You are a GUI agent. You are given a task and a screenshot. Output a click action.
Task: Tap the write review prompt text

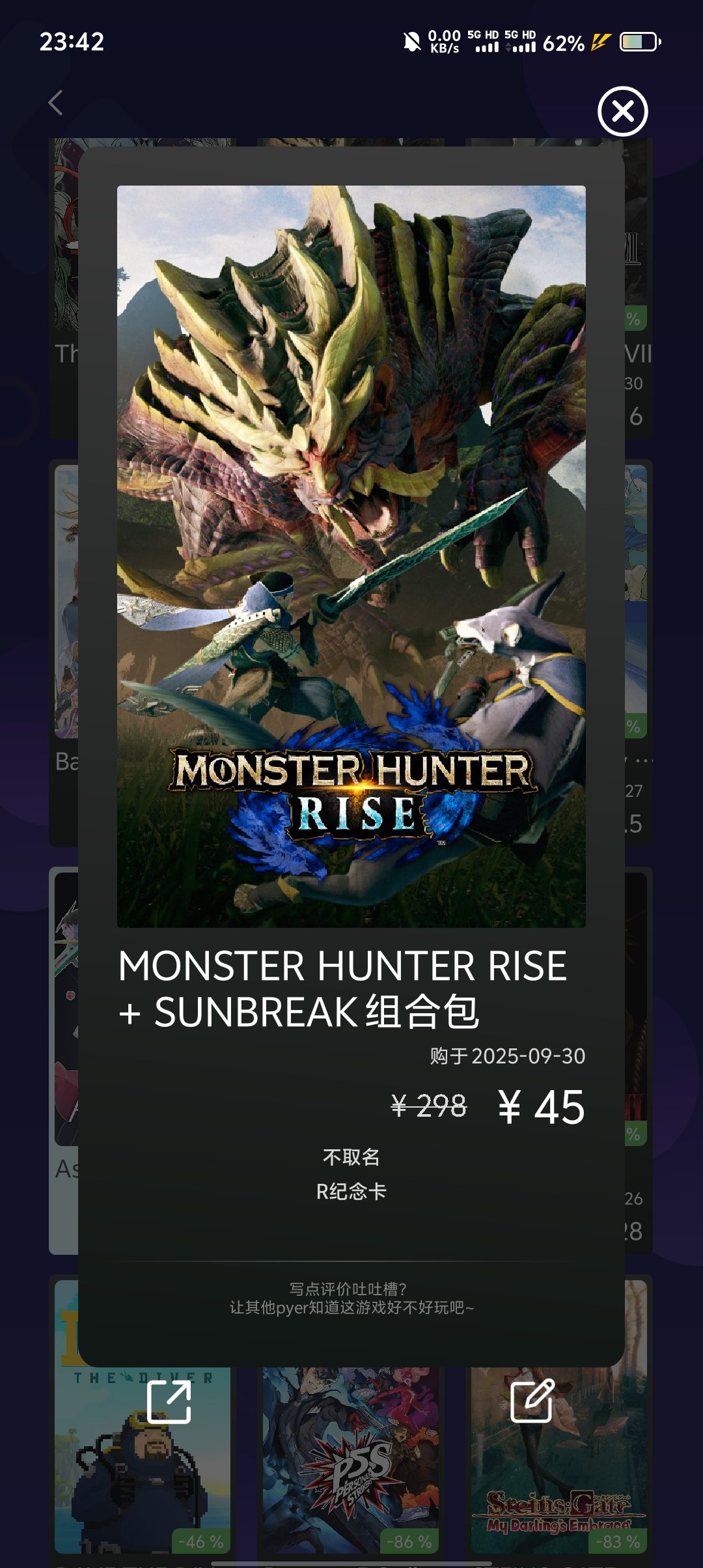pyautogui.click(x=351, y=1298)
